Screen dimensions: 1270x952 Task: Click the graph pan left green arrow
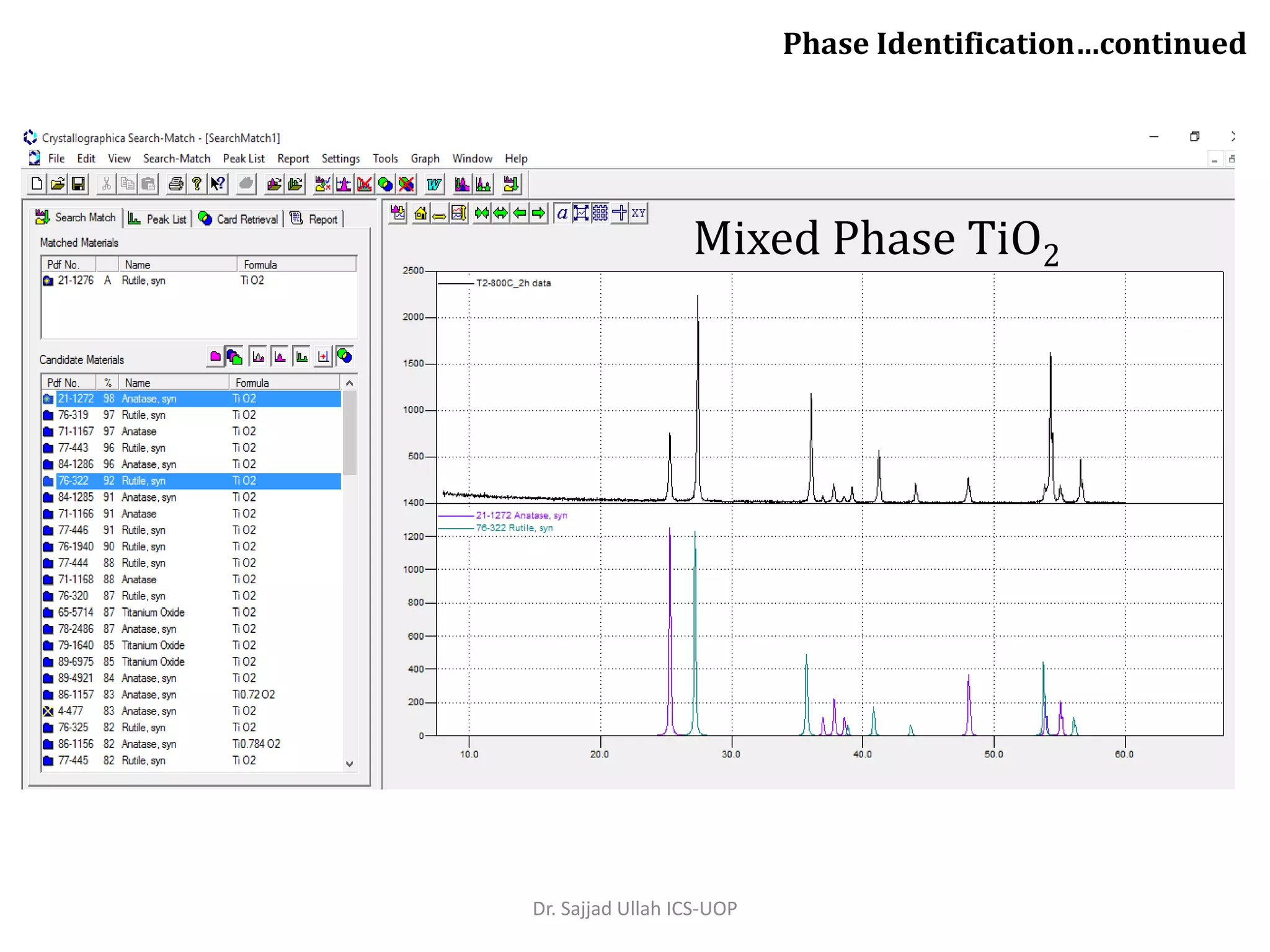pos(520,213)
